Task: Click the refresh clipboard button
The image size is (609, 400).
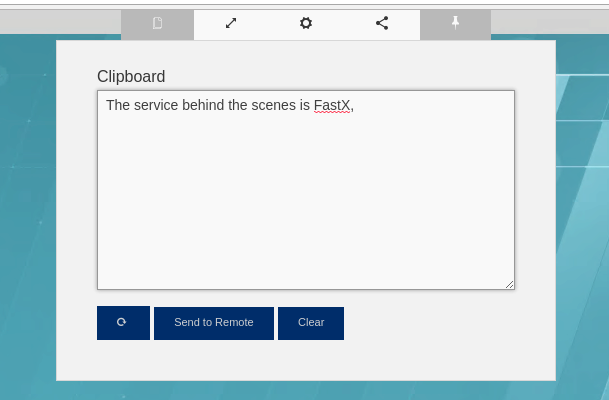Action: (124, 323)
